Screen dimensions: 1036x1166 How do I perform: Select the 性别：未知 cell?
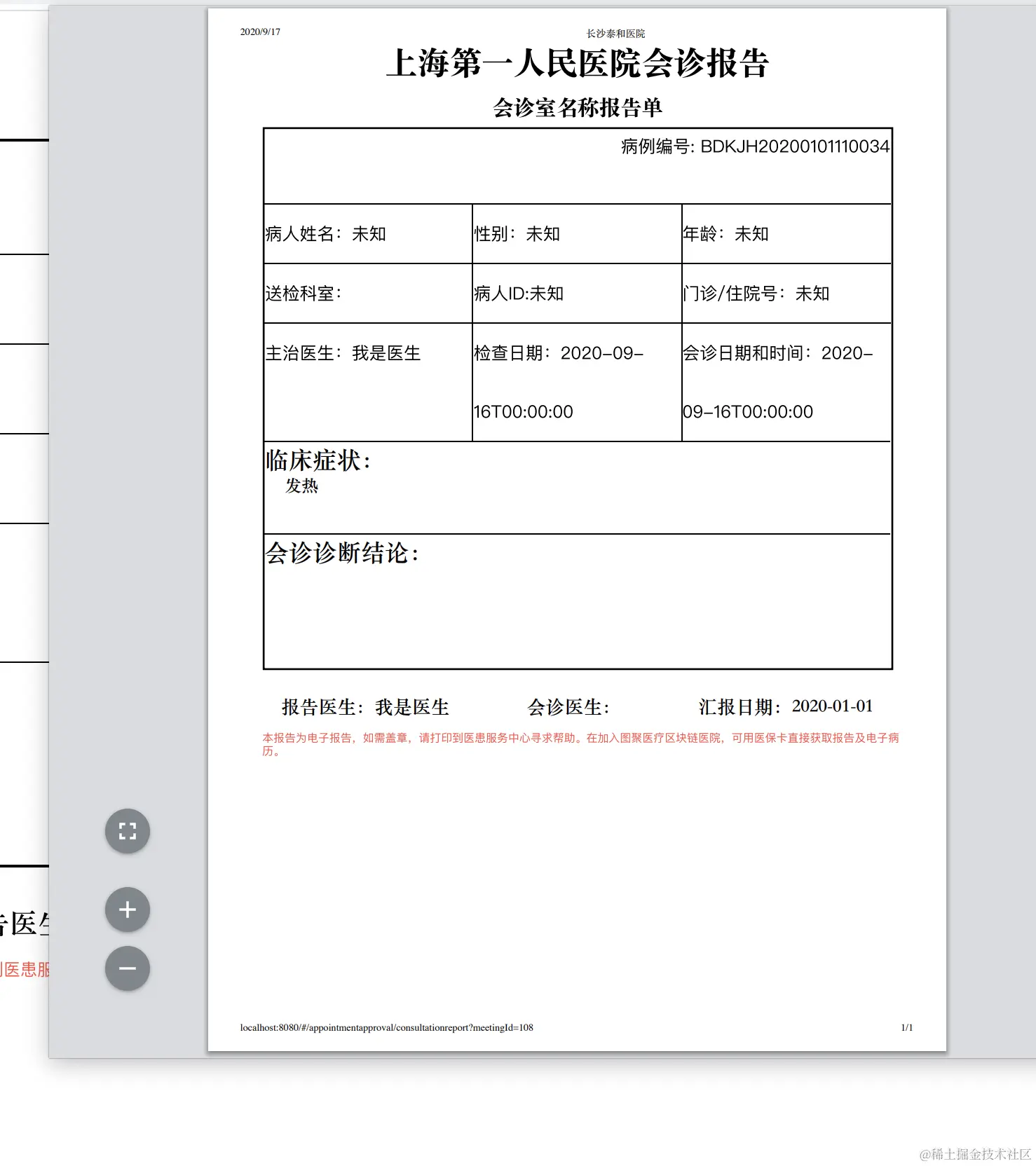[x=577, y=234]
